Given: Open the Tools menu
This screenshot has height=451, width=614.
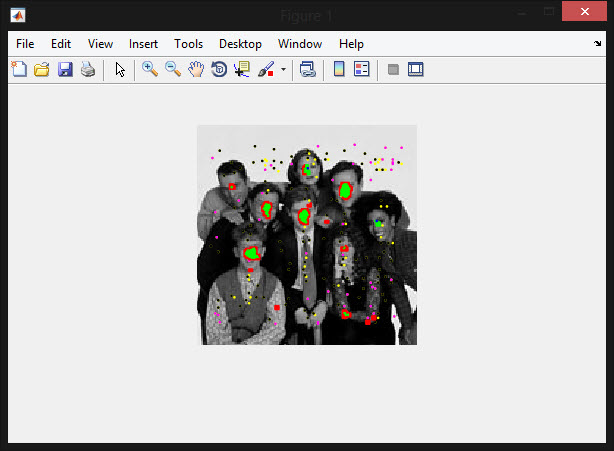Looking at the screenshot, I should 188,44.
